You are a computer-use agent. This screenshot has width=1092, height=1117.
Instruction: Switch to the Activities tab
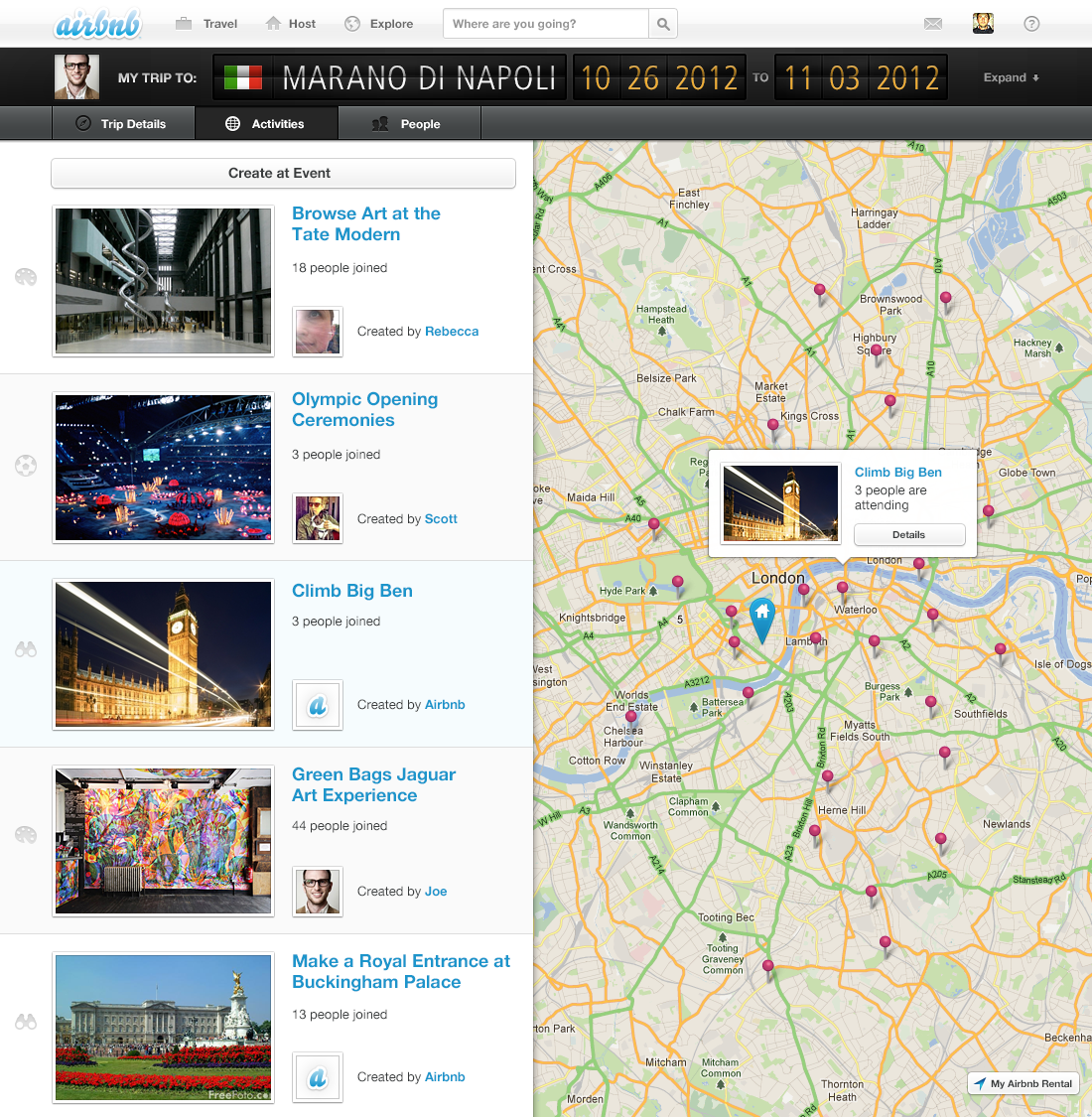pyautogui.click(x=266, y=123)
